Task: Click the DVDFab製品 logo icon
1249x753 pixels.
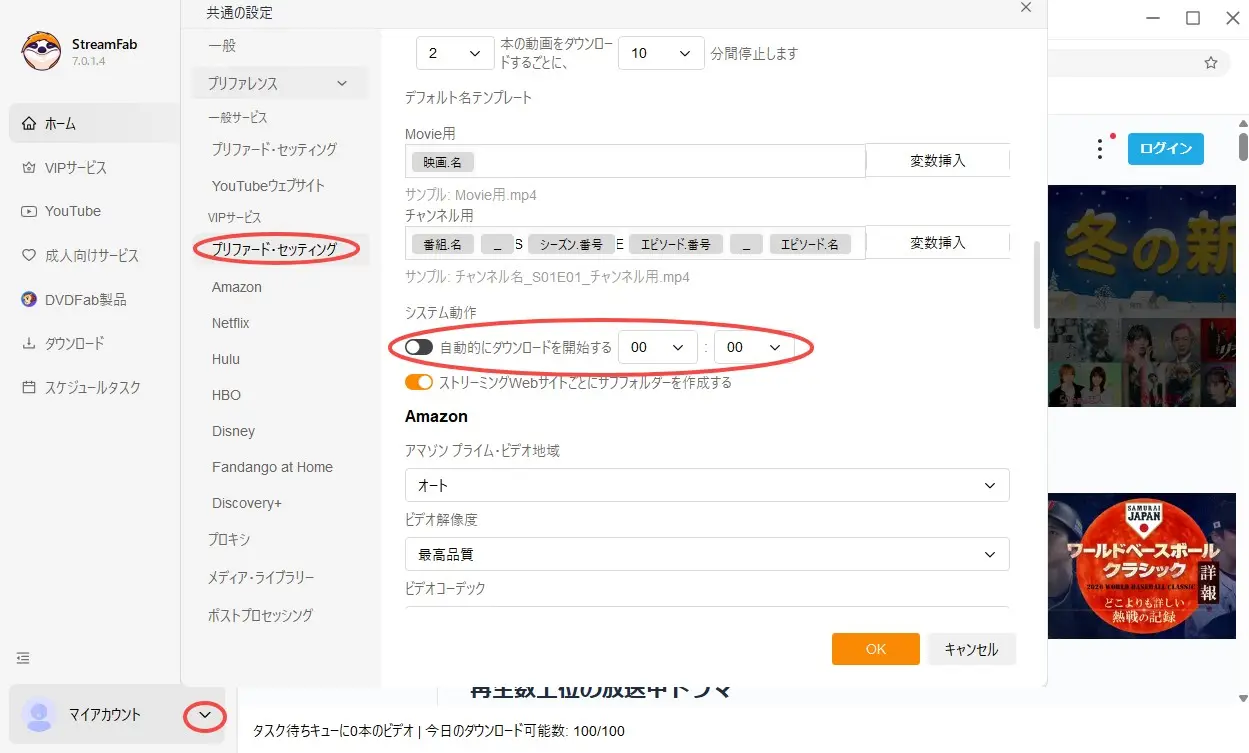Action: (28, 299)
